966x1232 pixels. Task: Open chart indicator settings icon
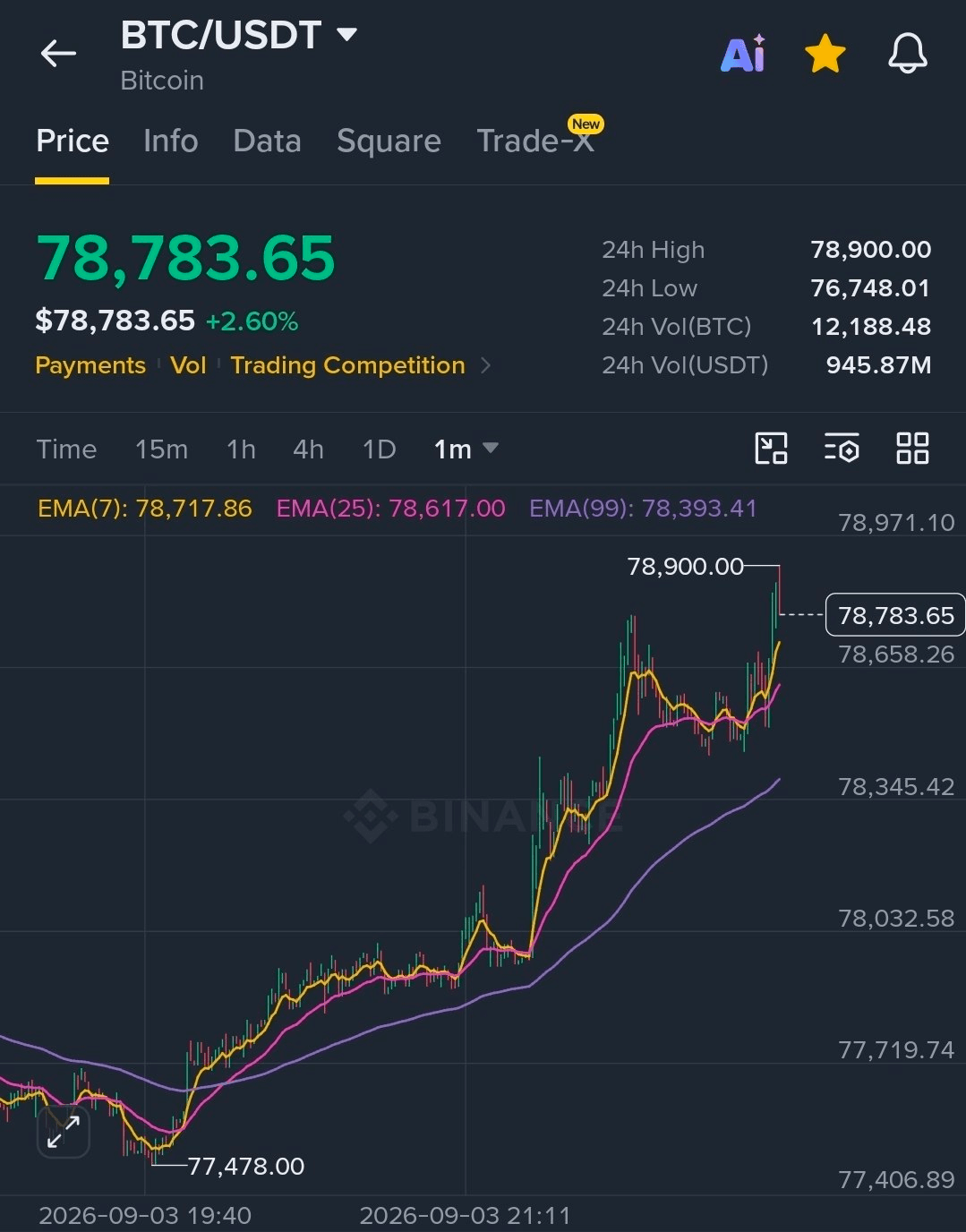(842, 448)
